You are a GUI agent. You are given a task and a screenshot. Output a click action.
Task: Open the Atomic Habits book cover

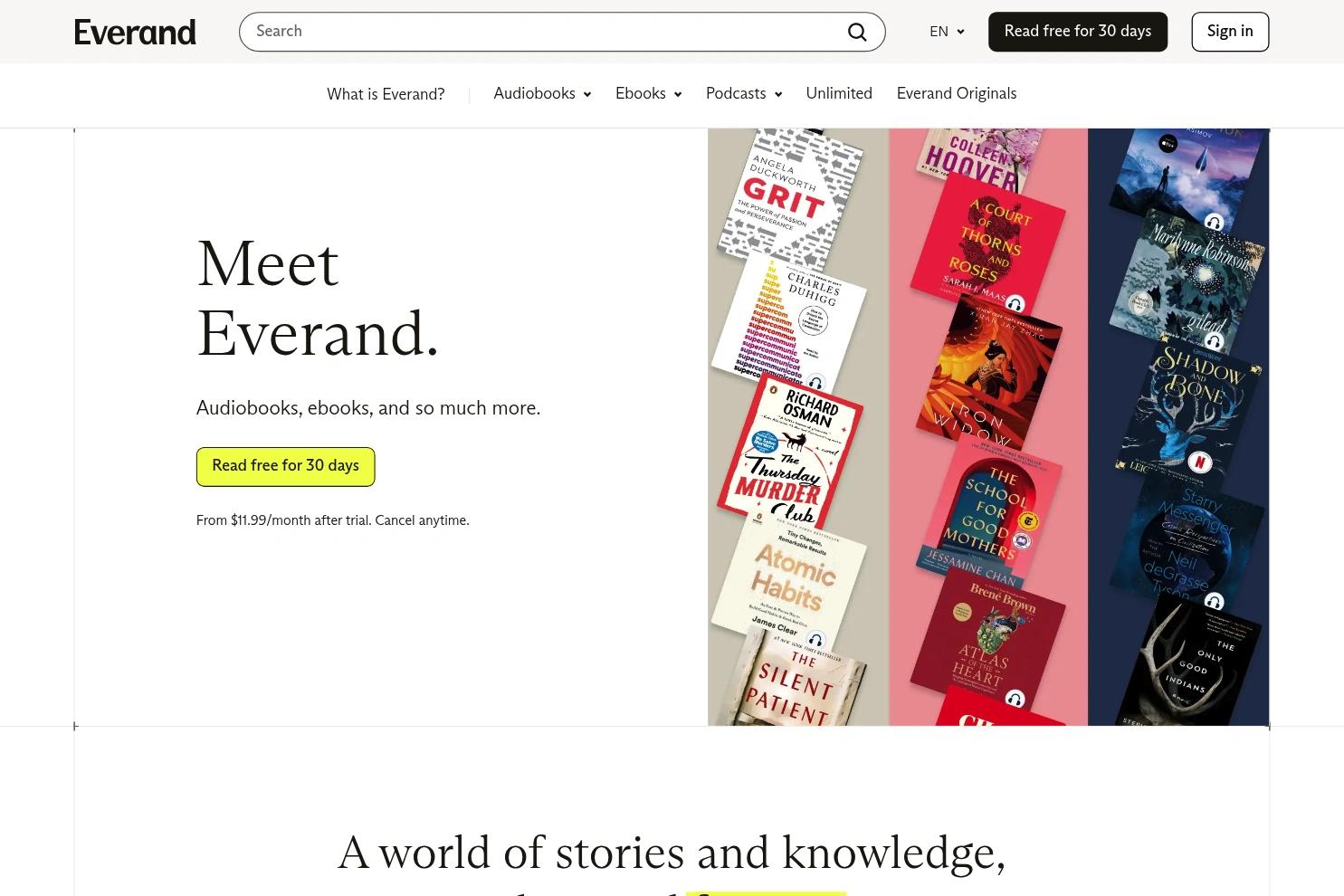789,580
